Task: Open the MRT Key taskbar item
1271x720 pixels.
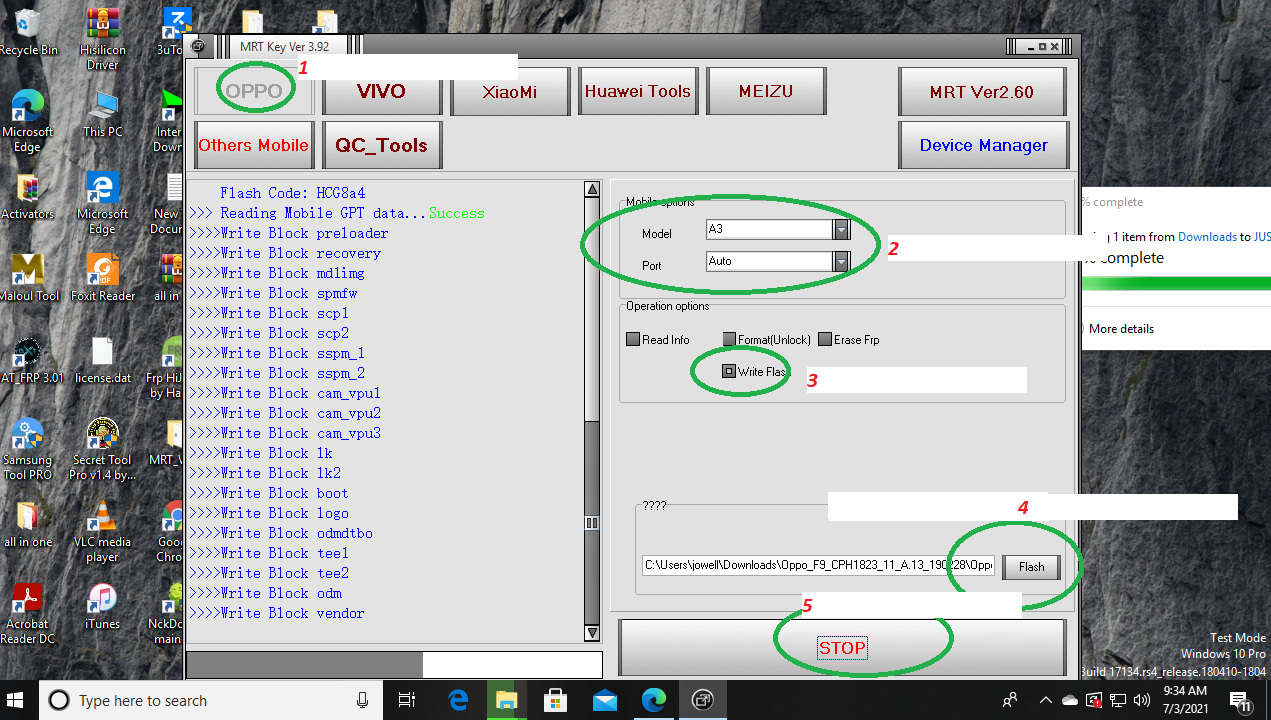Action: 703,700
